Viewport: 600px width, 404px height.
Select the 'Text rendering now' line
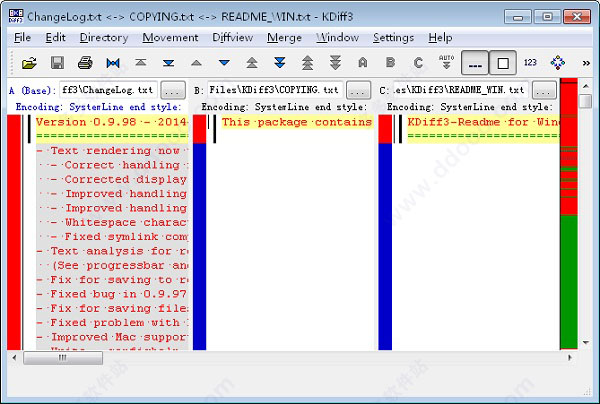click(112, 151)
